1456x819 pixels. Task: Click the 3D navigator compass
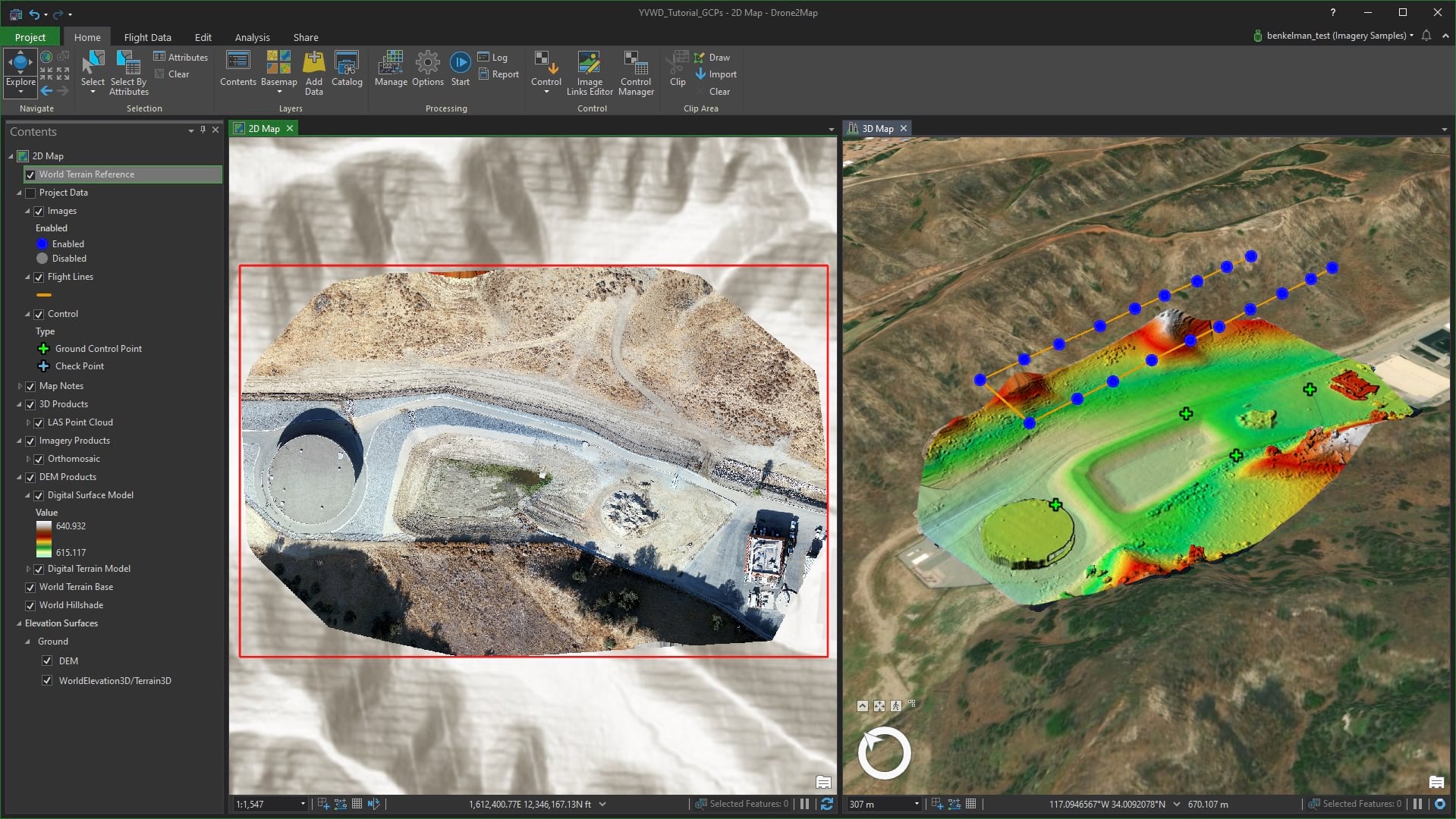click(884, 753)
